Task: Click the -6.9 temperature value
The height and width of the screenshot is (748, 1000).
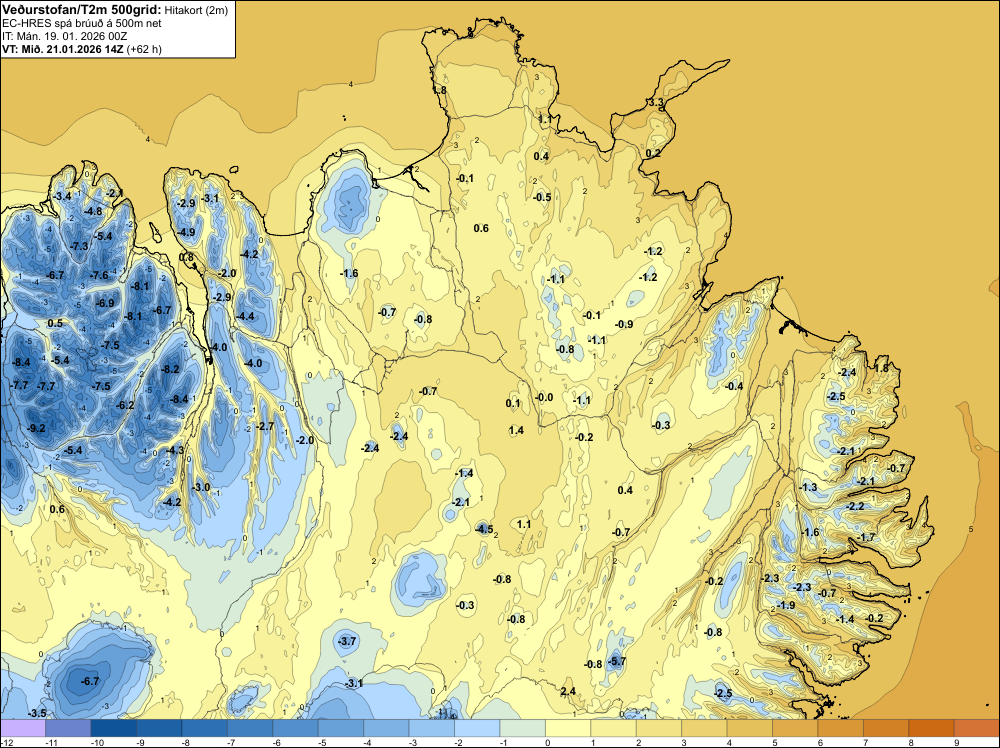Action: point(105,303)
